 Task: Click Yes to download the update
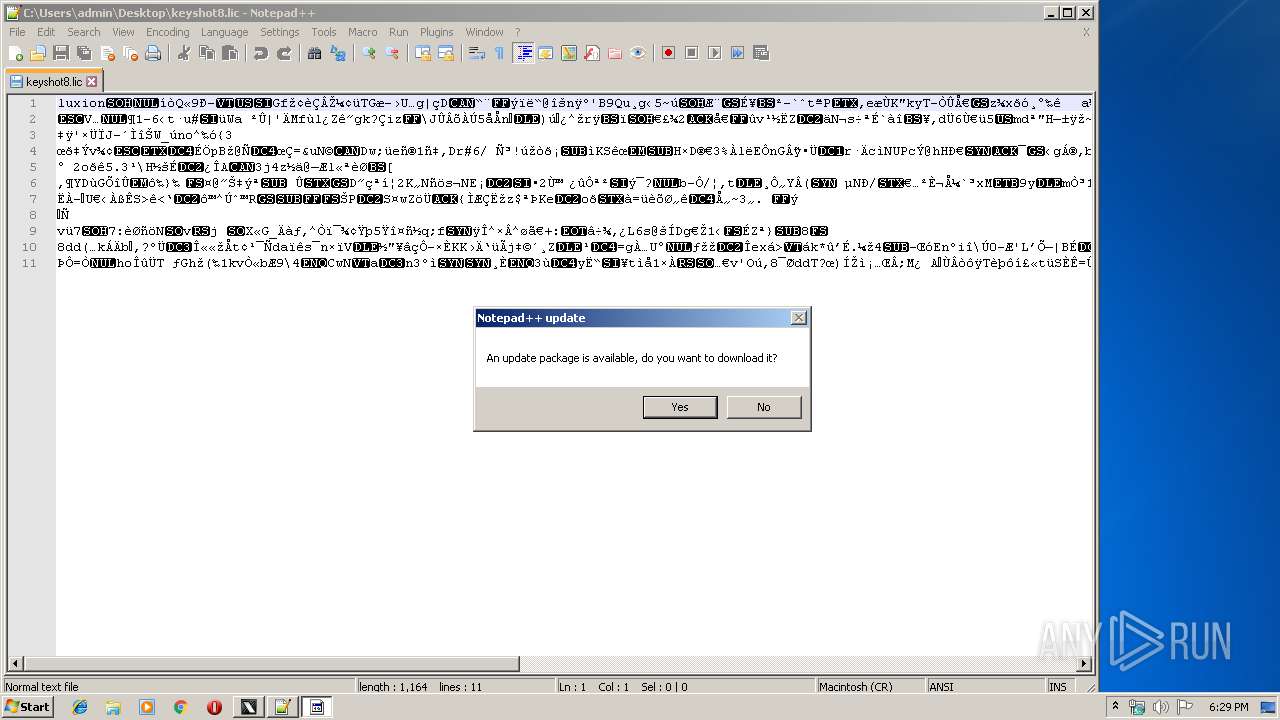click(680, 407)
